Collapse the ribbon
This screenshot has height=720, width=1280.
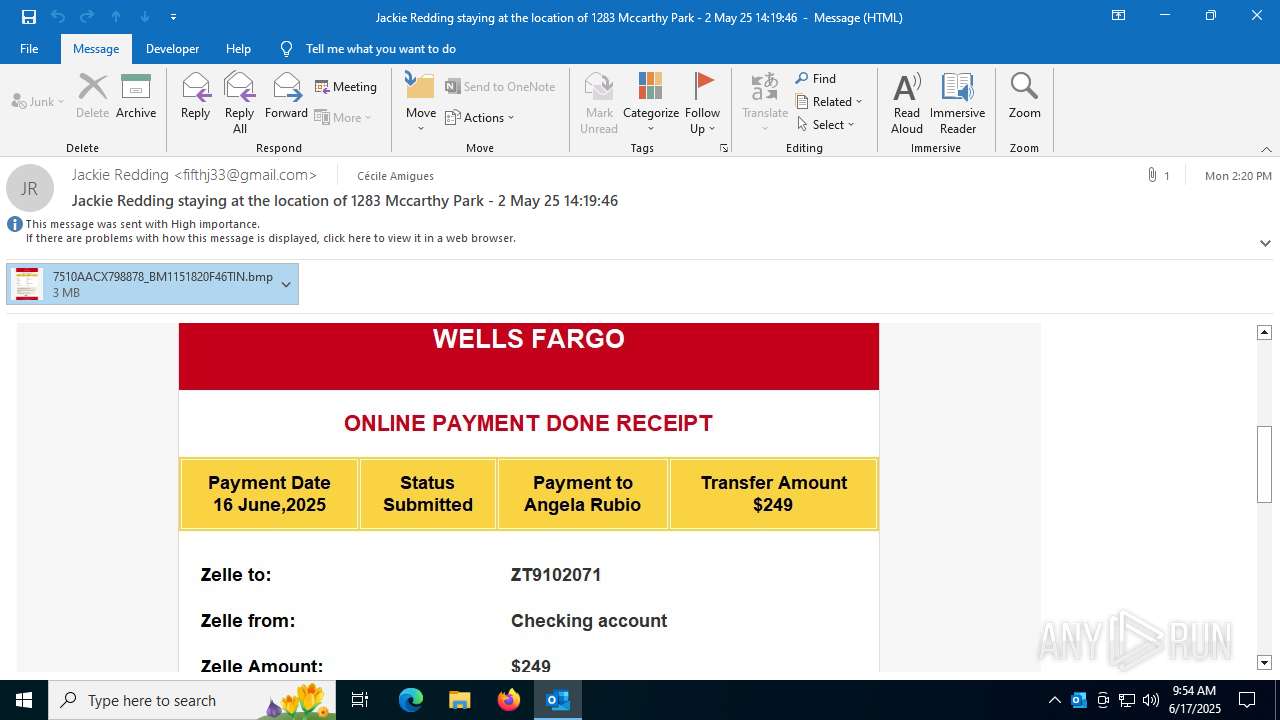pyautogui.click(x=1266, y=149)
